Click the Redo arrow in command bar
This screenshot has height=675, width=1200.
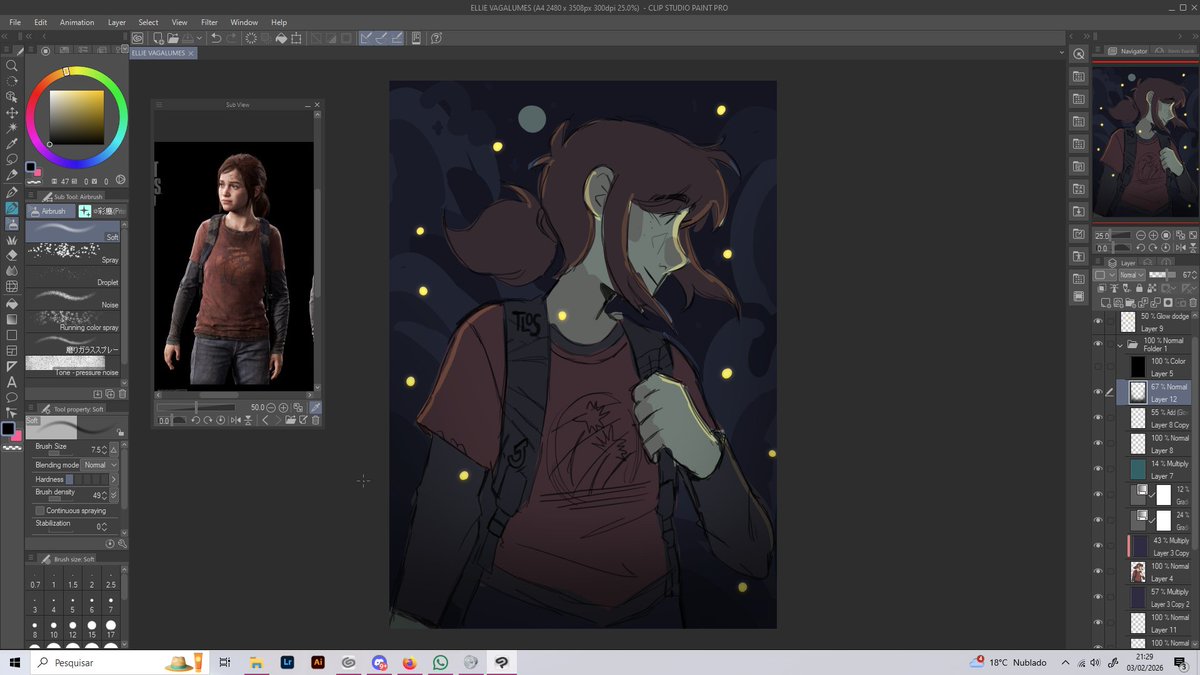(x=232, y=38)
